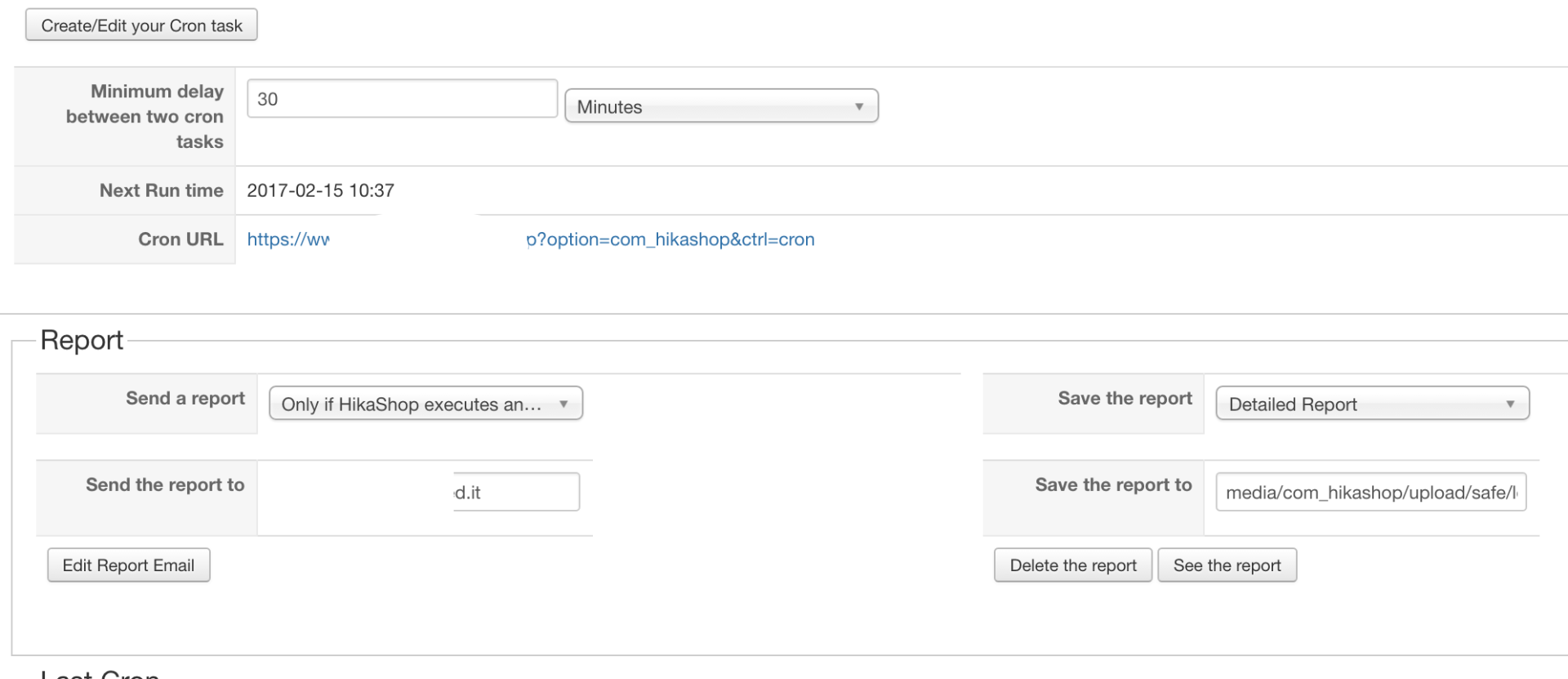Open See the report button
The width and height of the screenshot is (1568, 679).
[x=1227, y=565]
